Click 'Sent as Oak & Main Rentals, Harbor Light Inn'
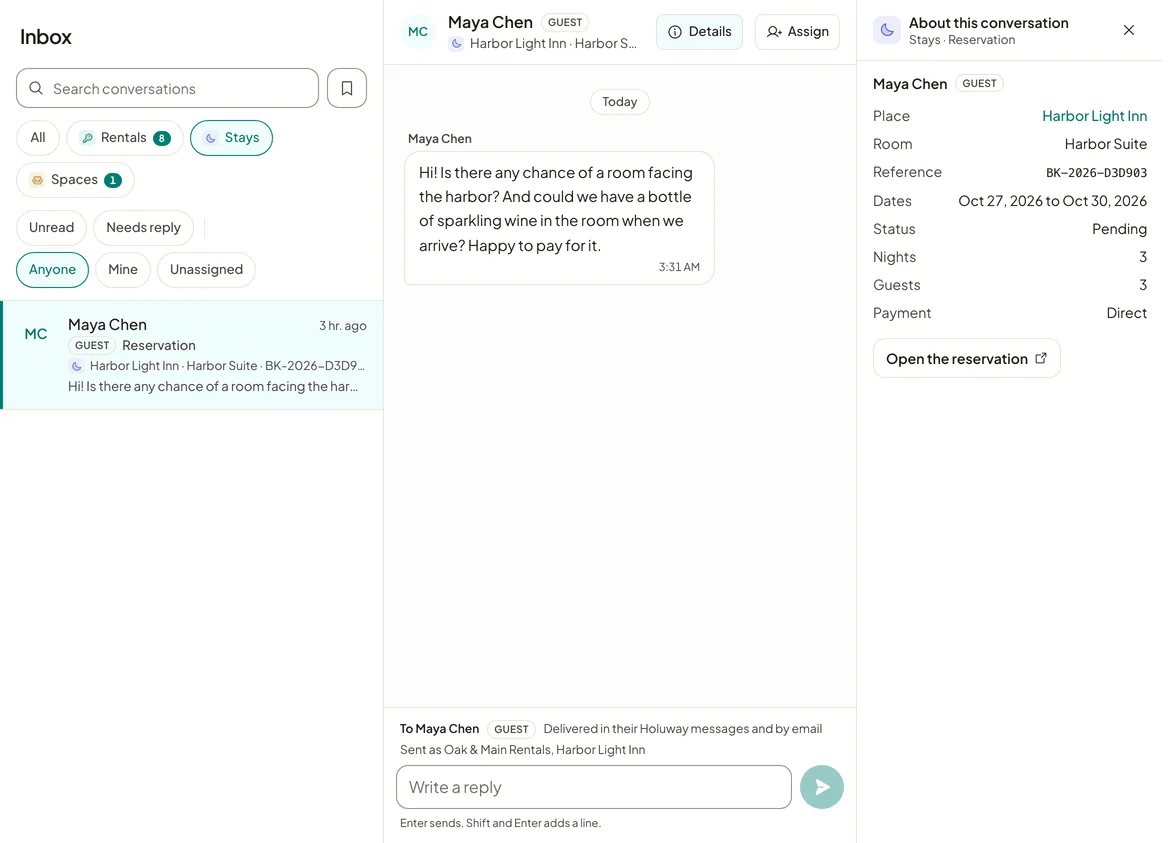Screen dimensions: 1176x843 pyautogui.click(x=522, y=749)
